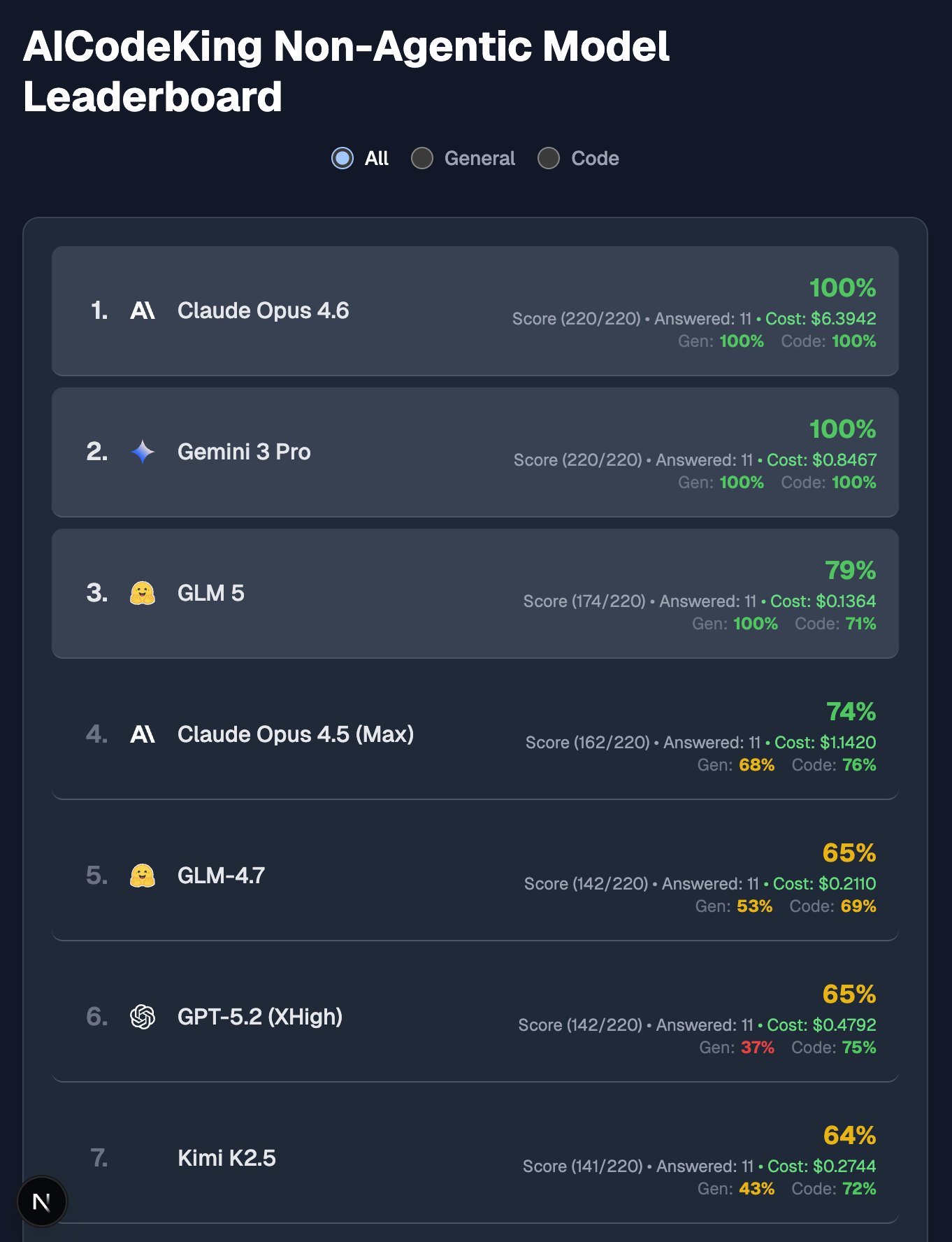The height and width of the screenshot is (1242, 952).
Task: Click the hugging face emoji beside GLM 5
Action: pos(143,593)
